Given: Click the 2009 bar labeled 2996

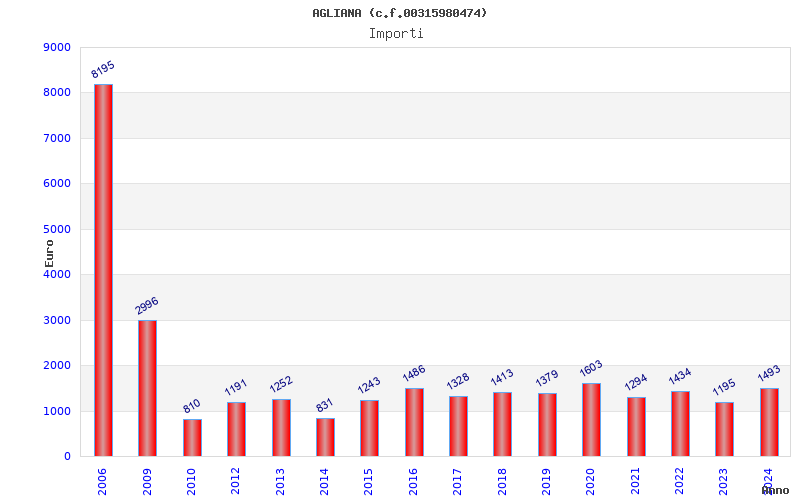Looking at the screenshot, I should pos(147,388).
